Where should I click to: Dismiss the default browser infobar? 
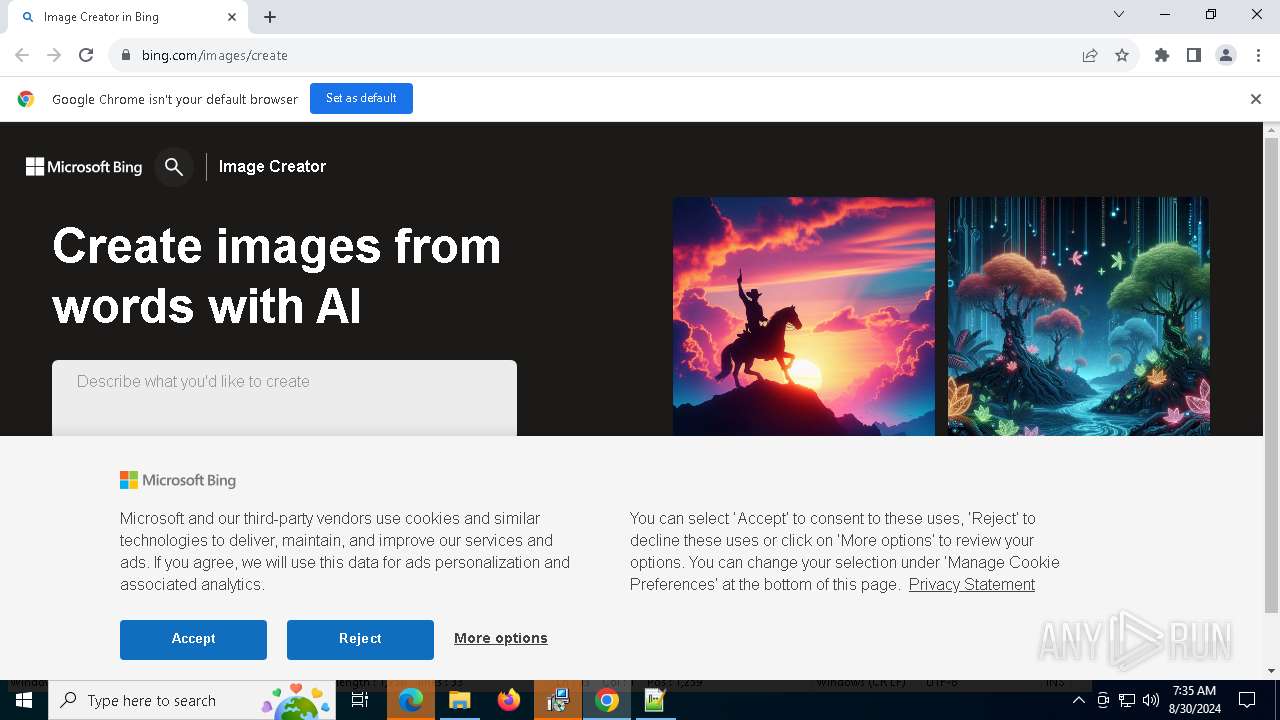coord(1255,99)
